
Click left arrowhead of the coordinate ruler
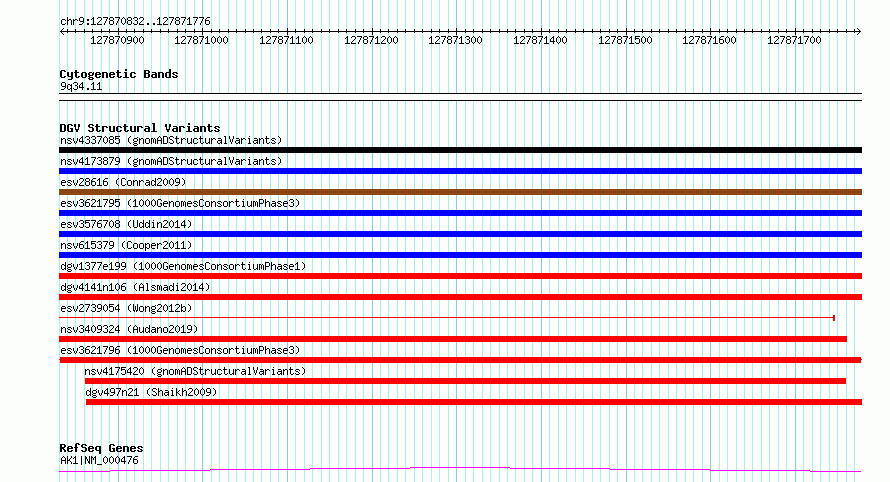tap(62, 32)
